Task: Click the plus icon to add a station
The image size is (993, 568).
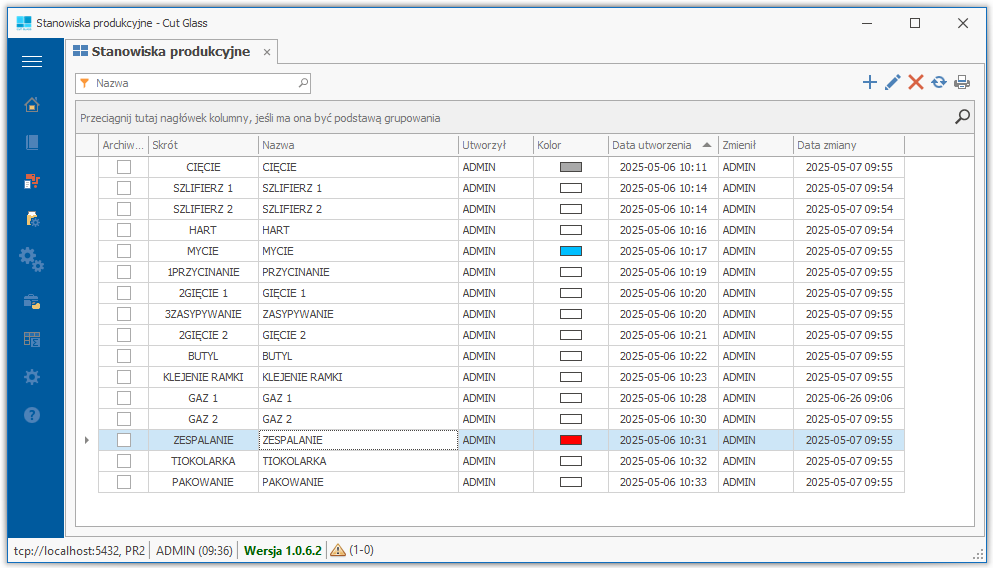Action: [869, 83]
